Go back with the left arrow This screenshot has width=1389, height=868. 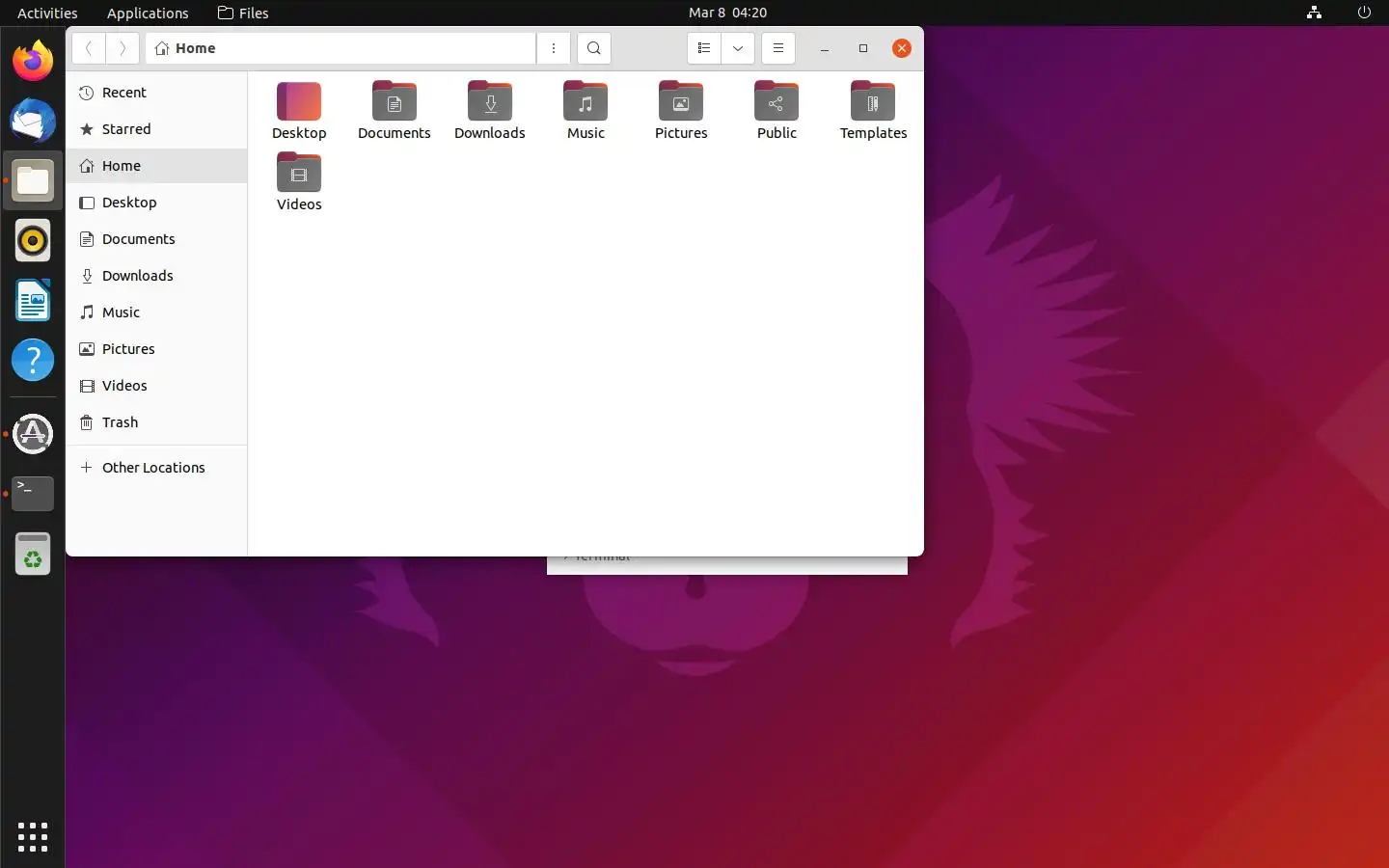click(x=89, y=48)
